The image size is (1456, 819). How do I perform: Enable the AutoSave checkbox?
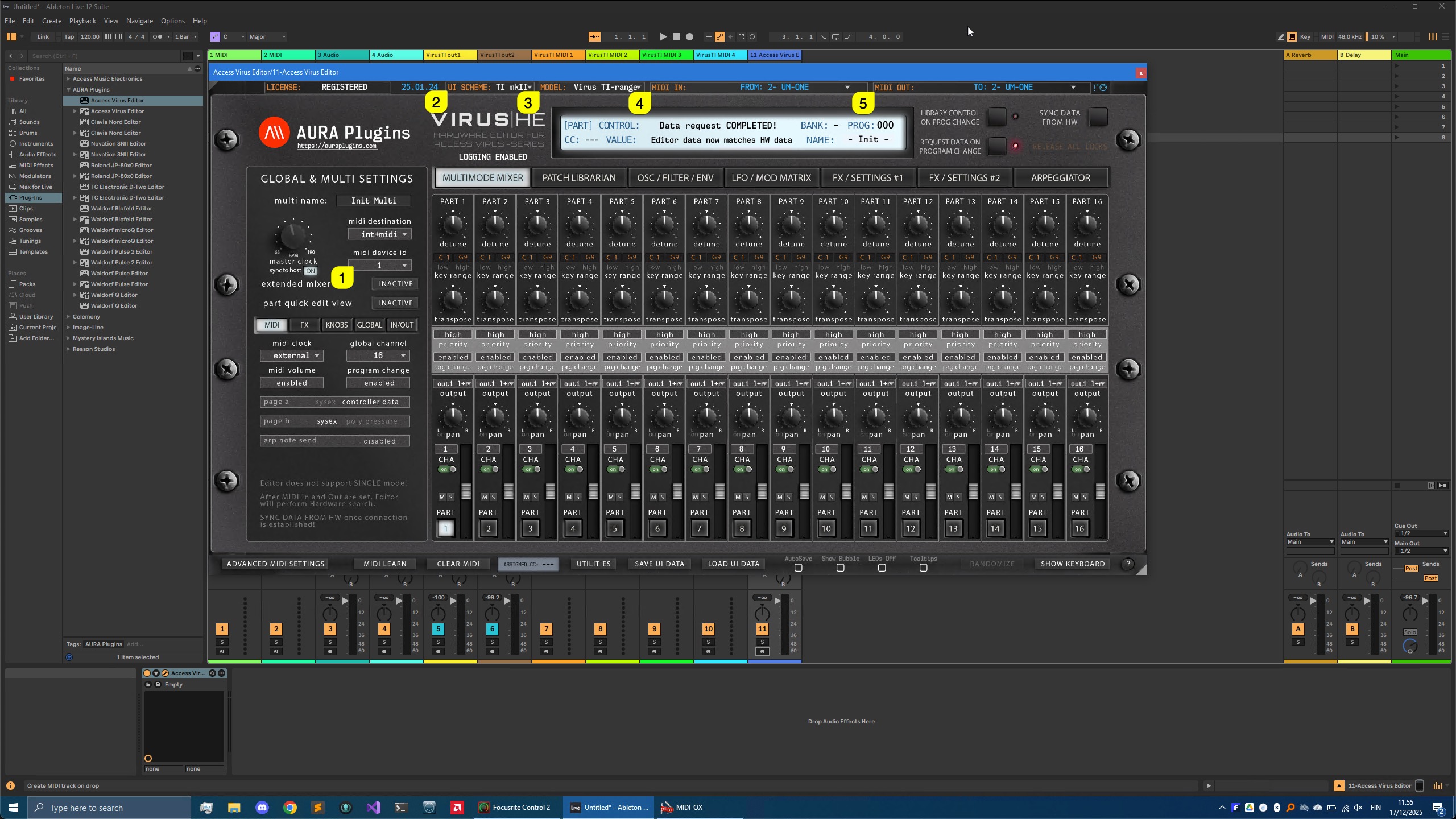[798, 568]
